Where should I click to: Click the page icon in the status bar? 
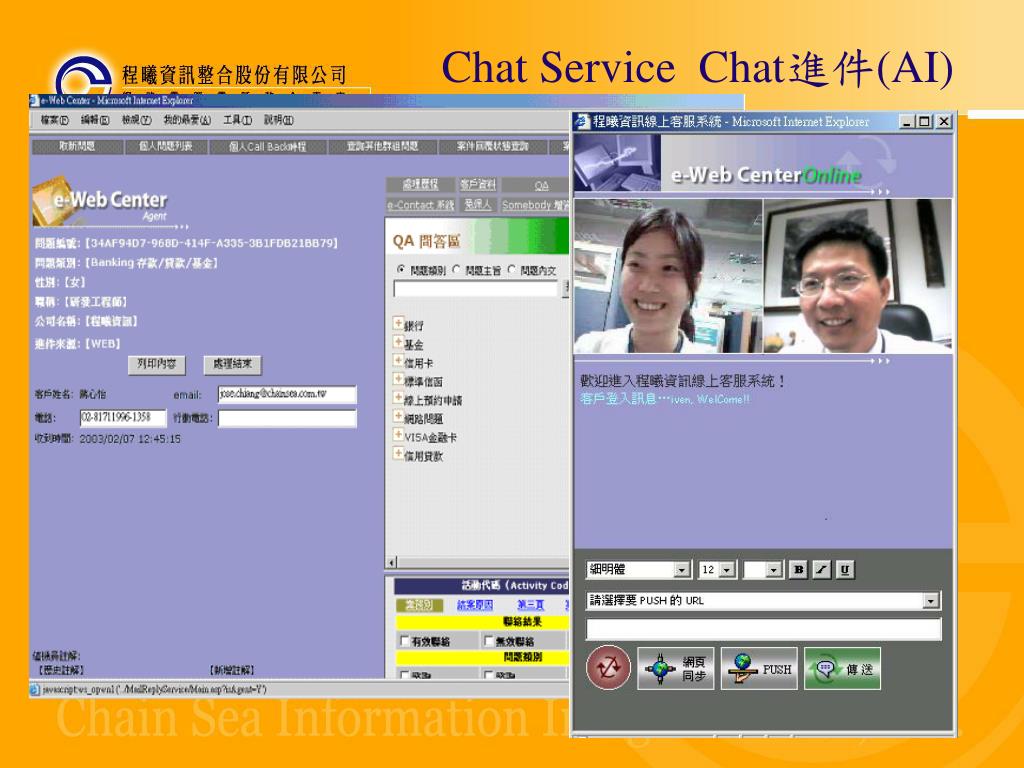pos(35,690)
